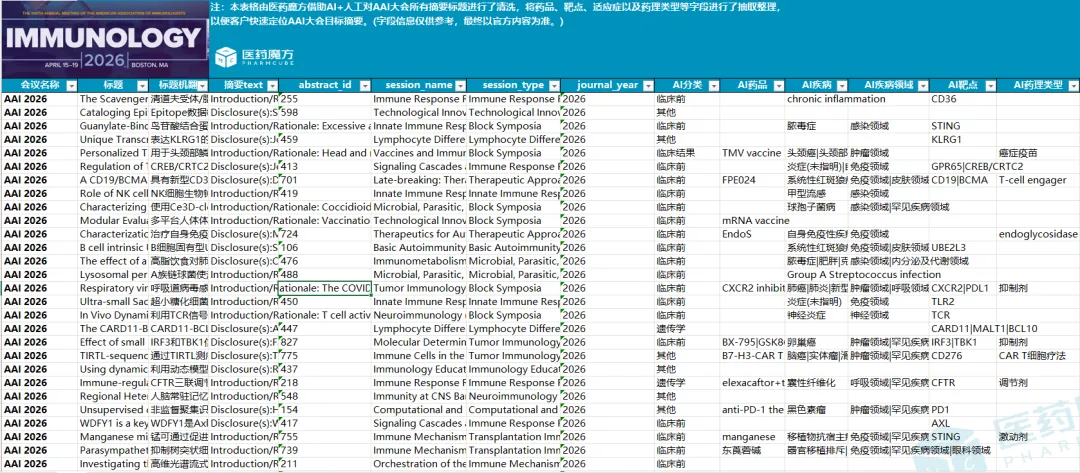Image resolution: width=1080 pixels, height=473 pixels.
Task: Select the AI分类 cell 临床结果
Action: [687, 153]
